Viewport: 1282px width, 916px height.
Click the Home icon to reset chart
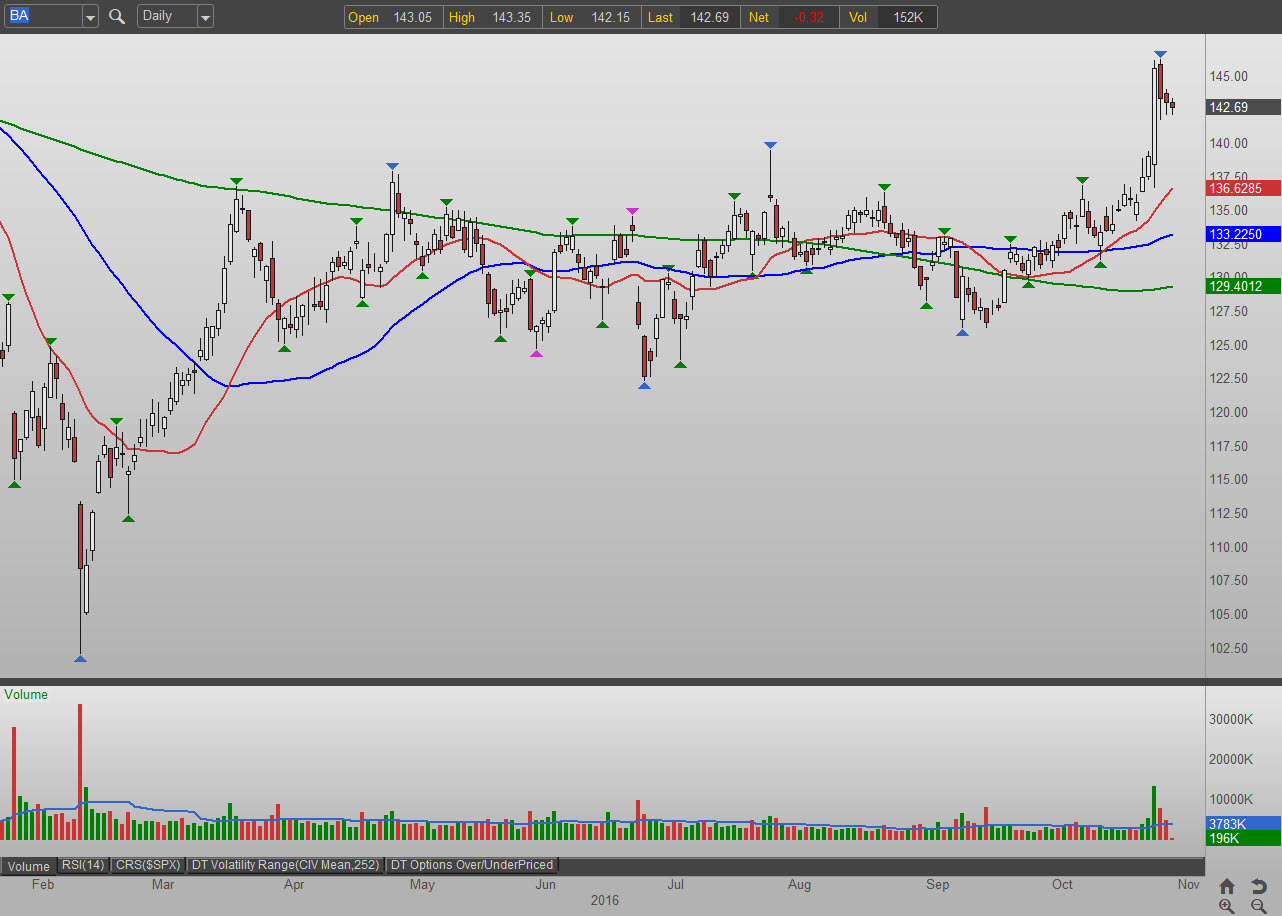(x=1227, y=886)
